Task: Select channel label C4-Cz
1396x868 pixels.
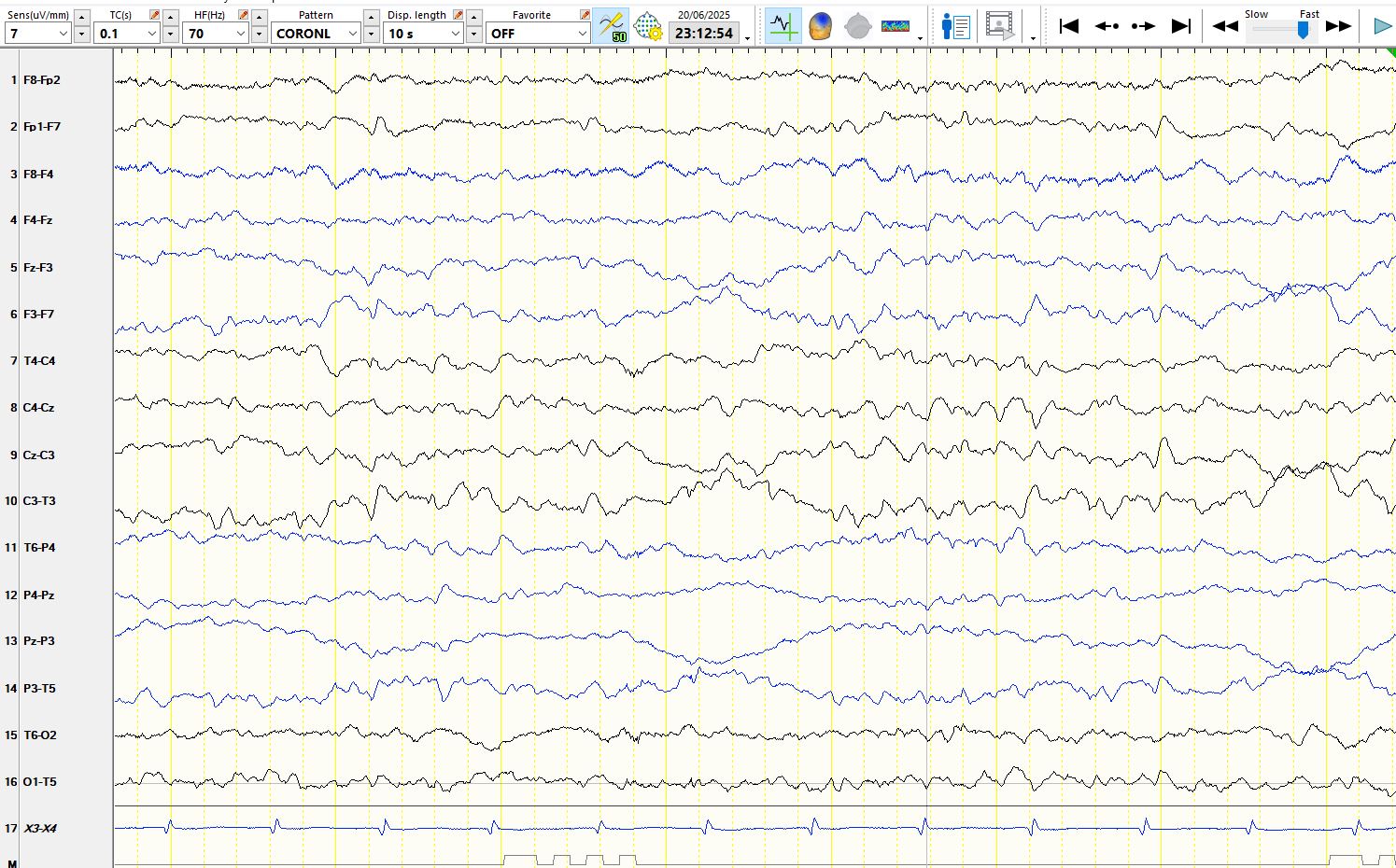Action: tap(38, 408)
